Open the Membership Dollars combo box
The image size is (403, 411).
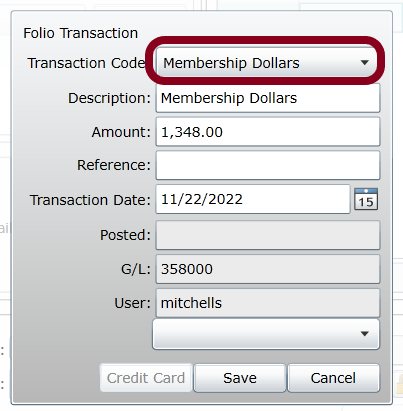pyautogui.click(x=266, y=62)
